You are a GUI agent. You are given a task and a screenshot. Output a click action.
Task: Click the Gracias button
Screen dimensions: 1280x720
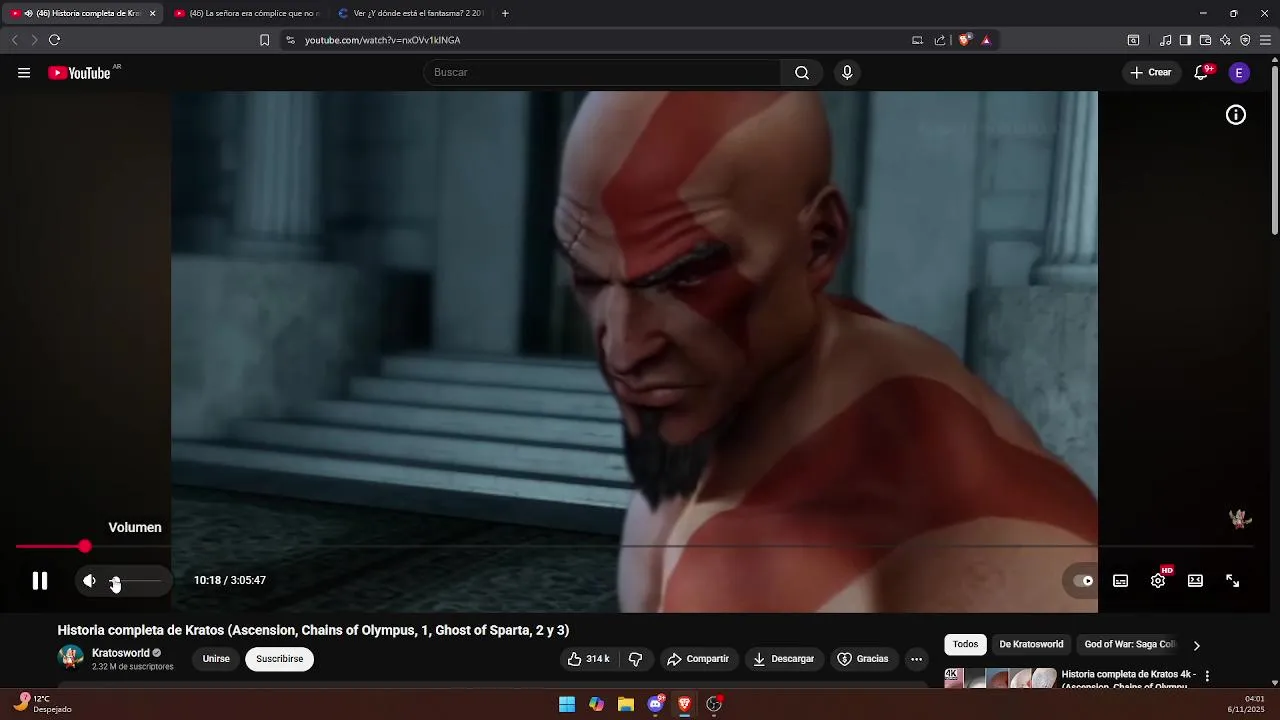[x=862, y=659]
